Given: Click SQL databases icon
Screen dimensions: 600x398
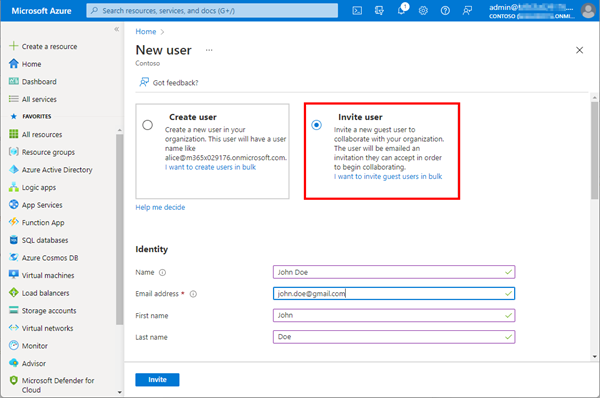Looking at the screenshot, I should tap(13, 240).
